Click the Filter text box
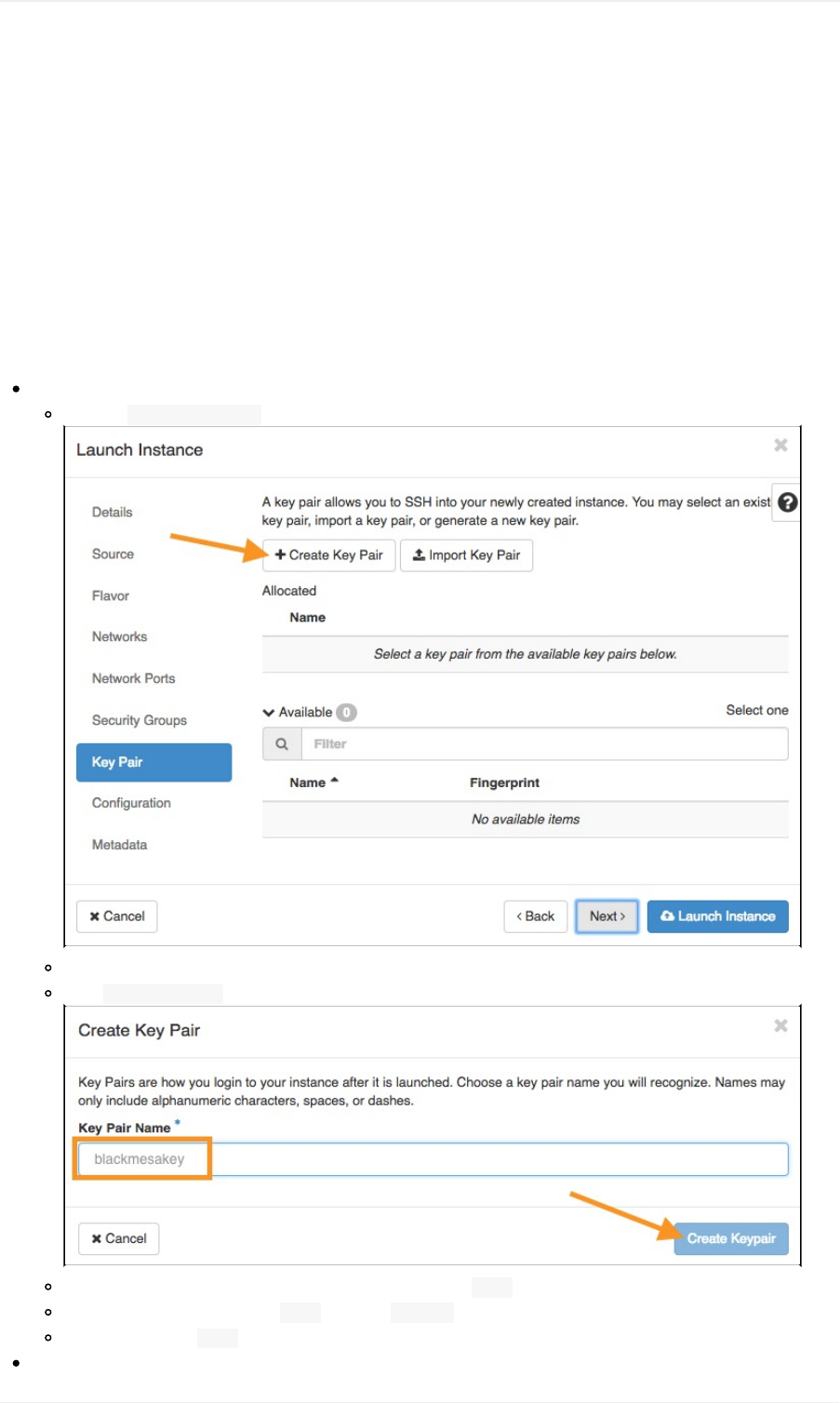 (x=544, y=744)
